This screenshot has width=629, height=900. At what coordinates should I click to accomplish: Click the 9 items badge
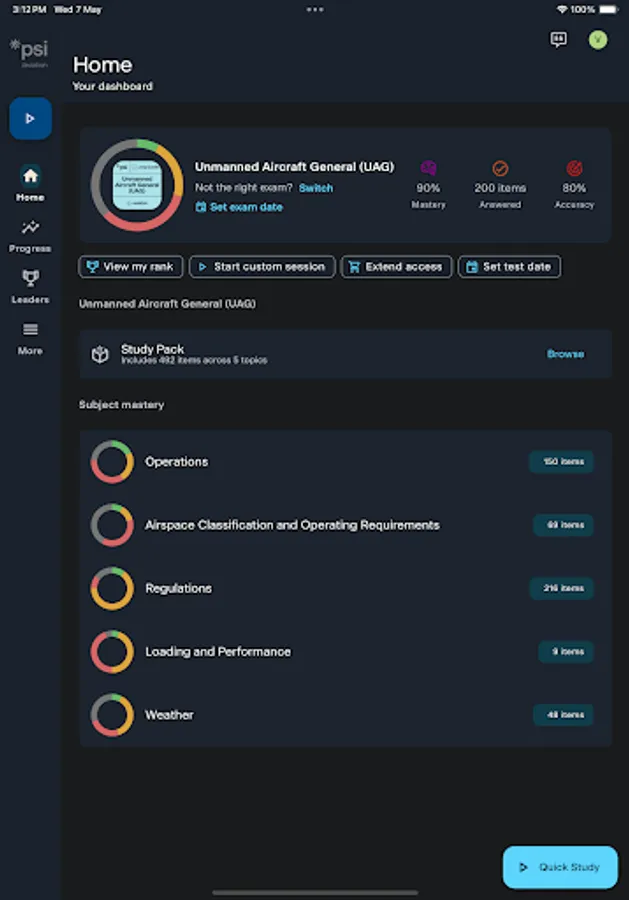566,651
